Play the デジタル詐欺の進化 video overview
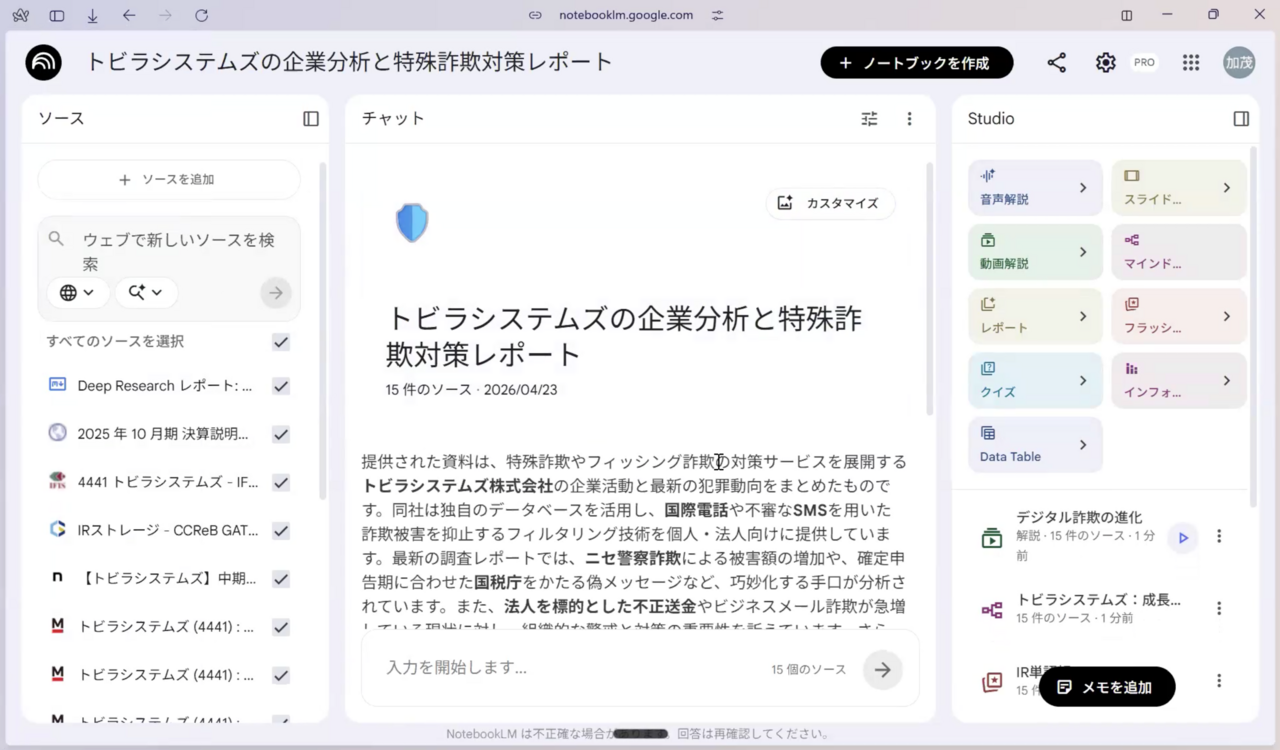The height and width of the screenshot is (750, 1280). [1183, 537]
